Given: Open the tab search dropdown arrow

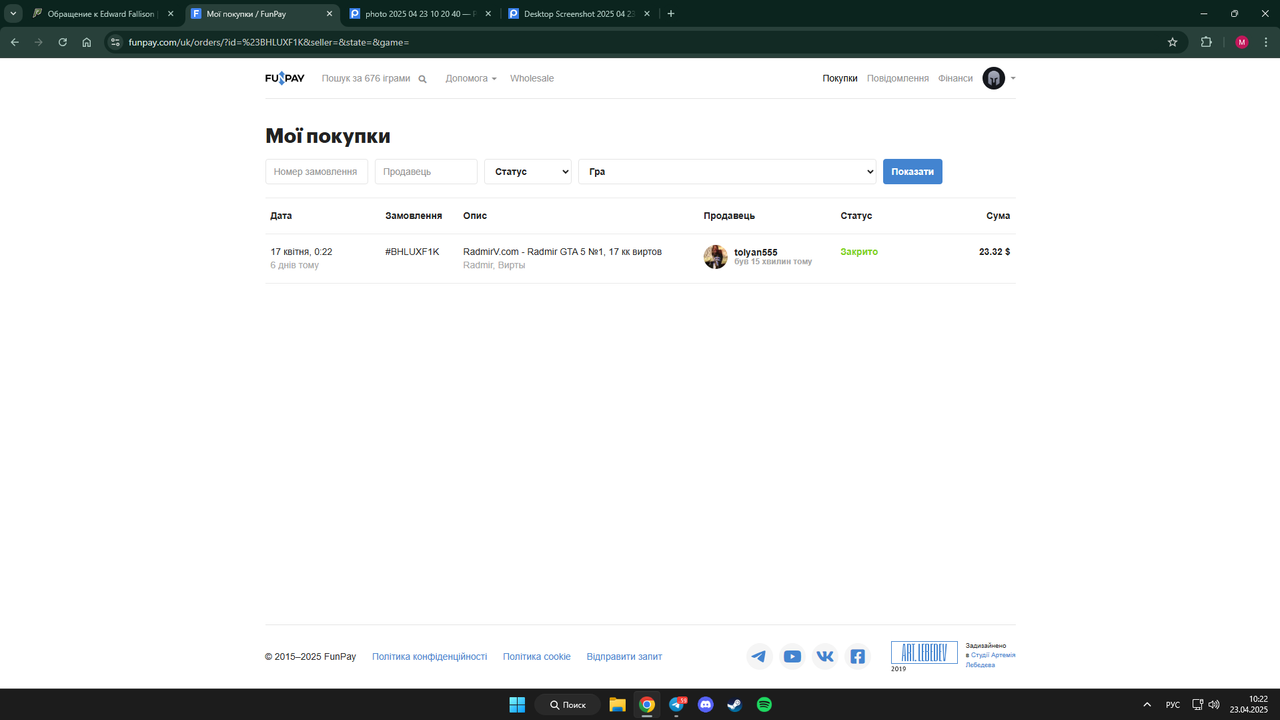Looking at the screenshot, I should [14, 14].
